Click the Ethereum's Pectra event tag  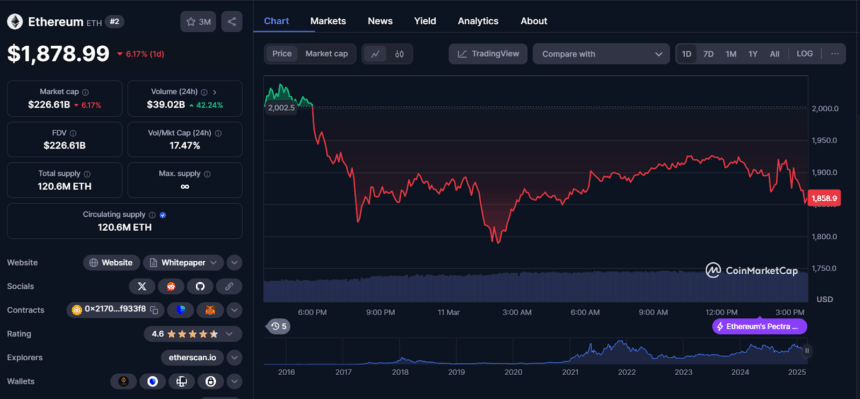760,326
